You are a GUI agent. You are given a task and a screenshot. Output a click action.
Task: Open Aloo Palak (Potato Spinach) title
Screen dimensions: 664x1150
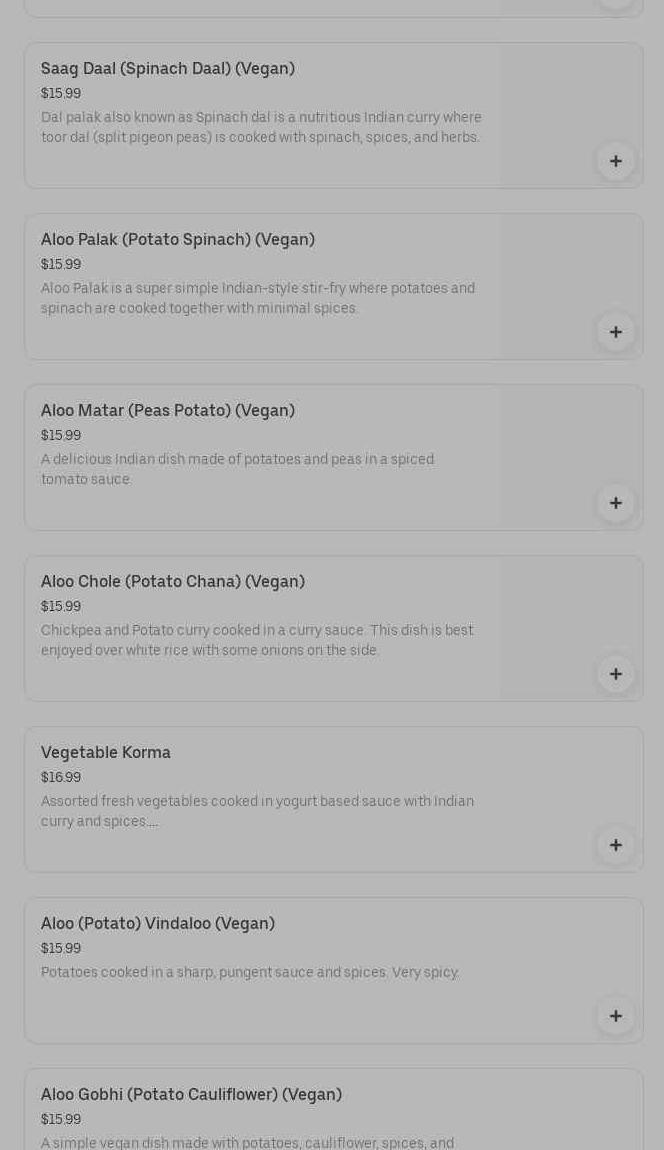tap(178, 240)
